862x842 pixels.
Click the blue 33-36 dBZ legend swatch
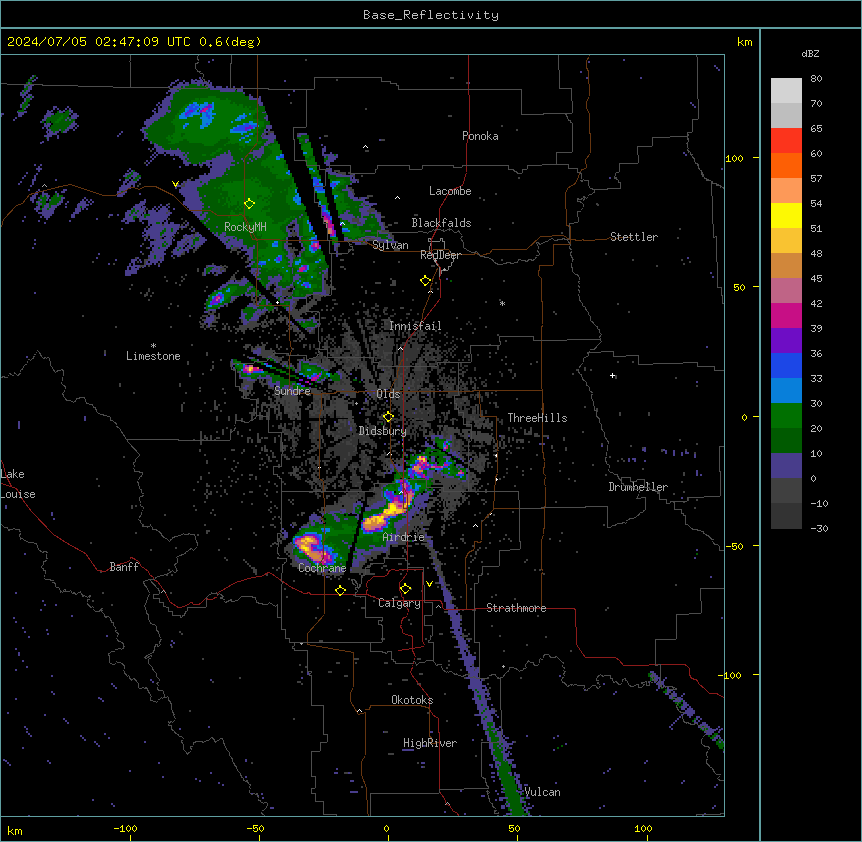point(786,365)
